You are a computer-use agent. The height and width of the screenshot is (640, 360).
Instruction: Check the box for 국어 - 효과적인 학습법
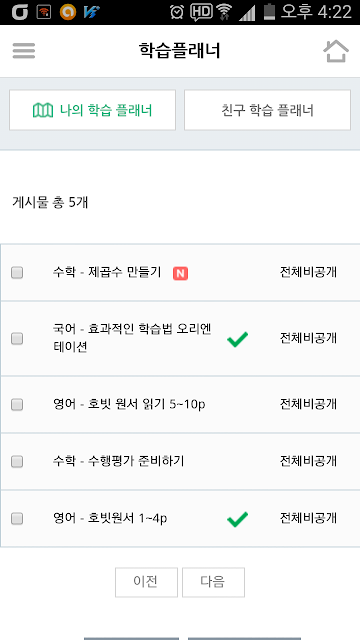point(17,339)
